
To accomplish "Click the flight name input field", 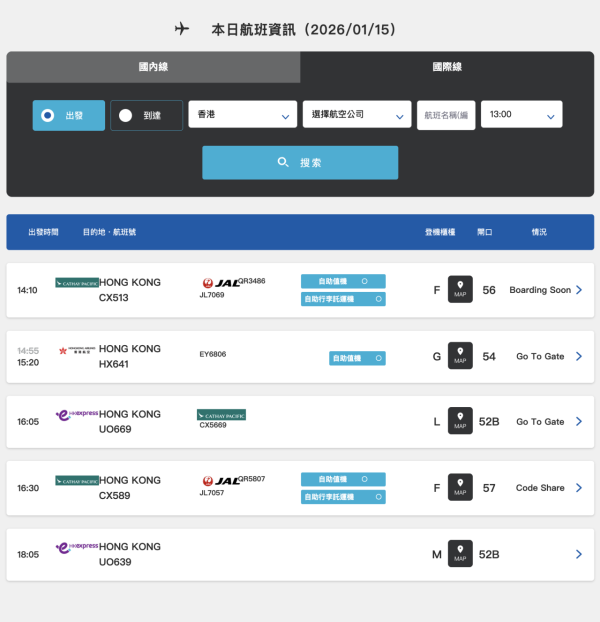I will coord(446,115).
